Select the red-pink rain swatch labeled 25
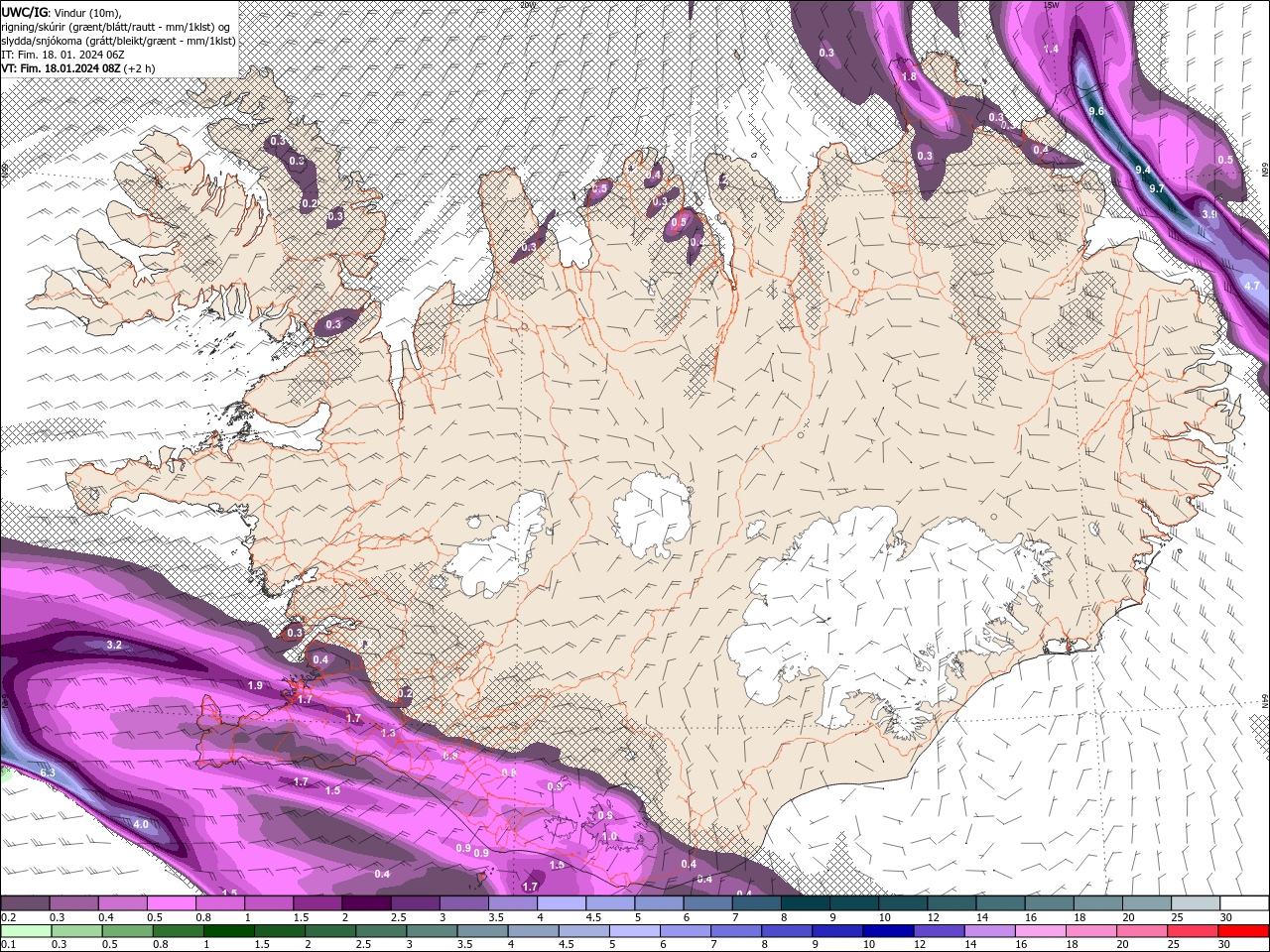The image size is (1270, 952). (1193, 930)
